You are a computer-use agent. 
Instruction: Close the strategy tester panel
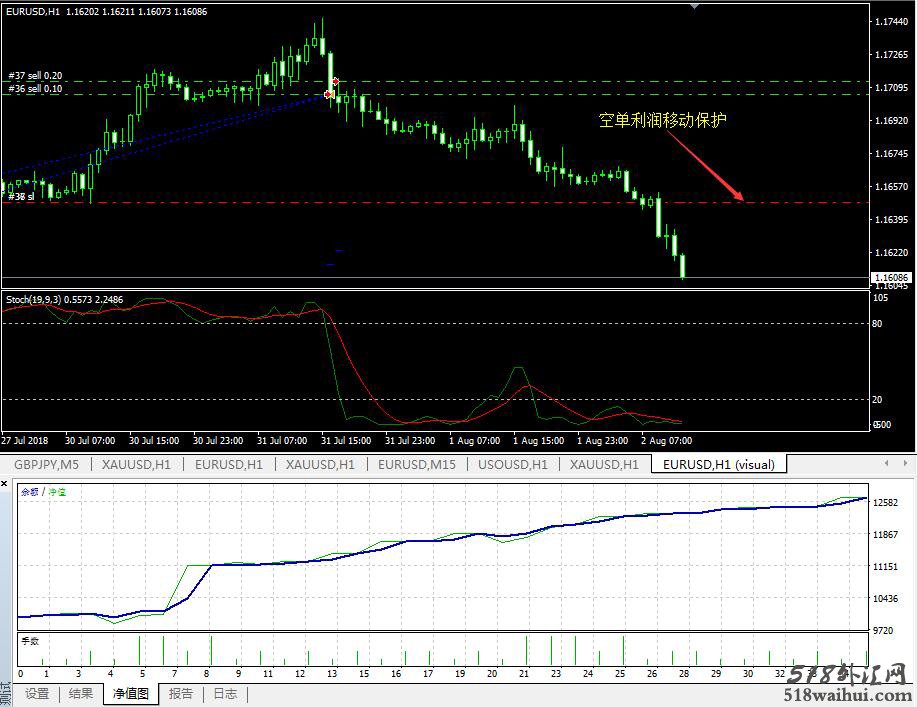point(4,484)
